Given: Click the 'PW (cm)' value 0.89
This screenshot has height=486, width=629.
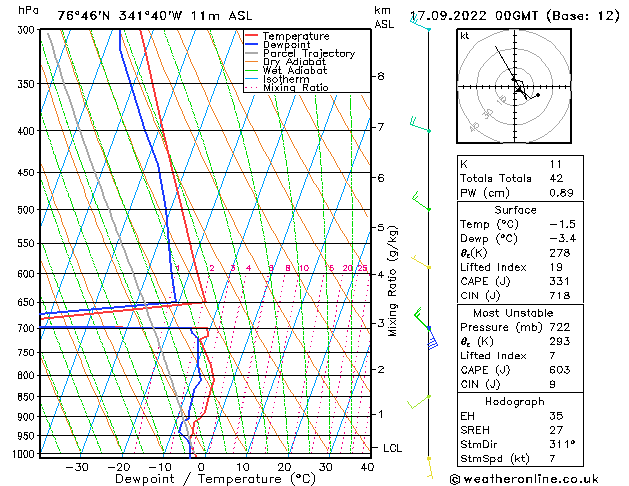Looking at the screenshot, I should tap(561, 193).
